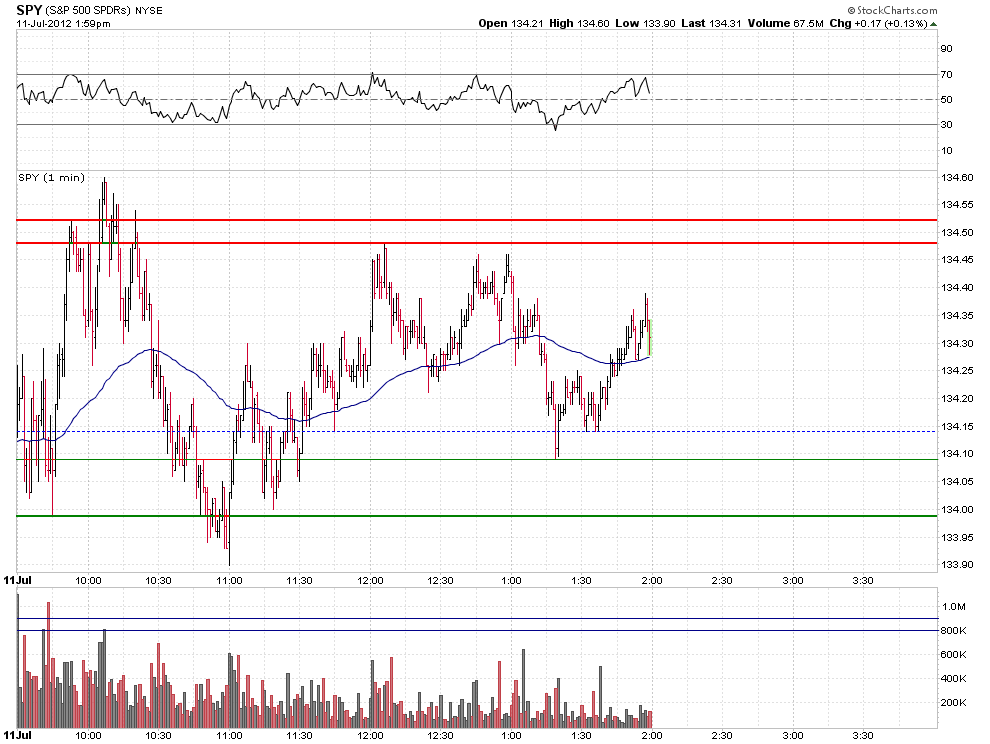Click the '11-Jul-2012 1:59pm' timestamp
Screen dimensions: 990x744
coord(63,24)
